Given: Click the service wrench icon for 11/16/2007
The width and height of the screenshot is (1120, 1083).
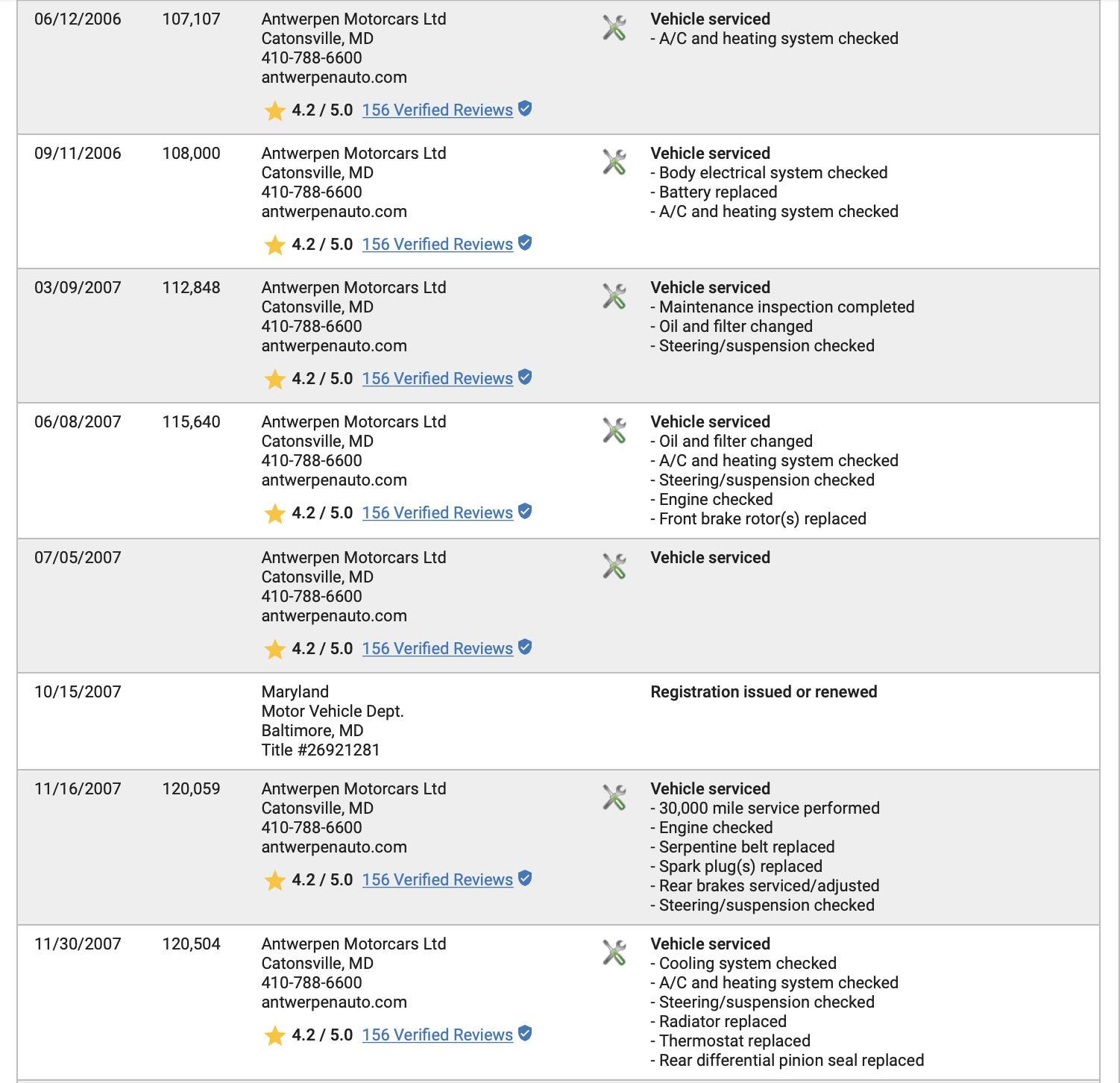Looking at the screenshot, I should 614,798.
